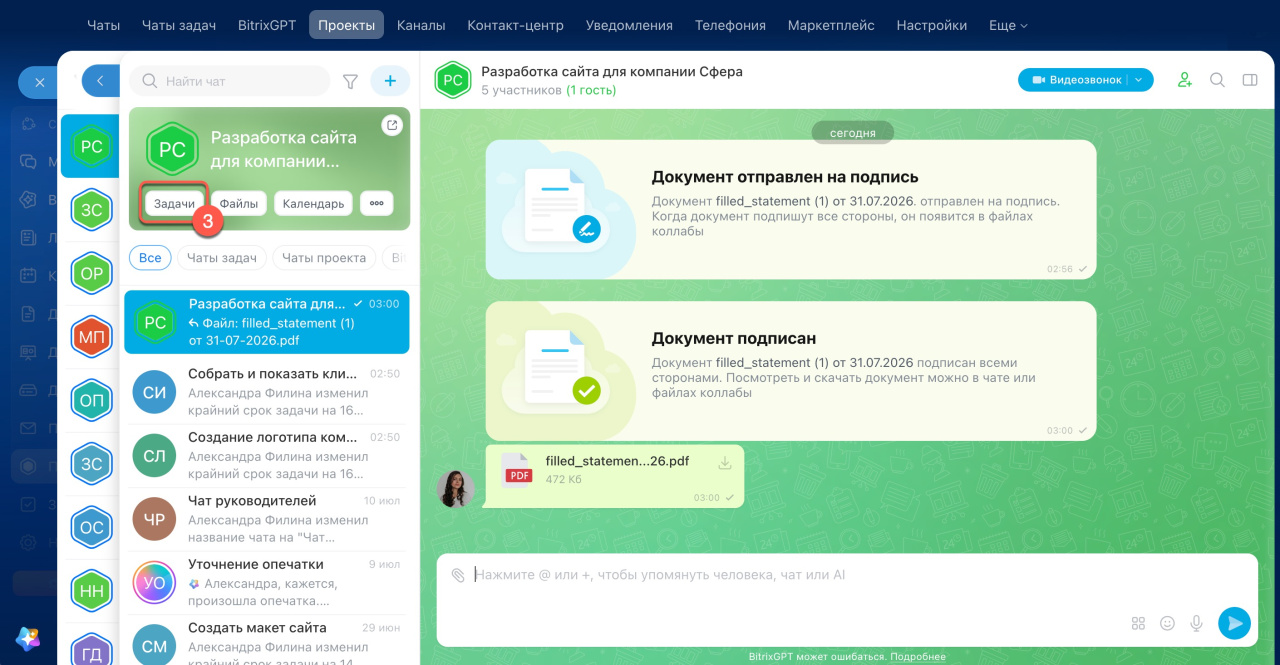Click the search magnifier in chat header

1217,80
